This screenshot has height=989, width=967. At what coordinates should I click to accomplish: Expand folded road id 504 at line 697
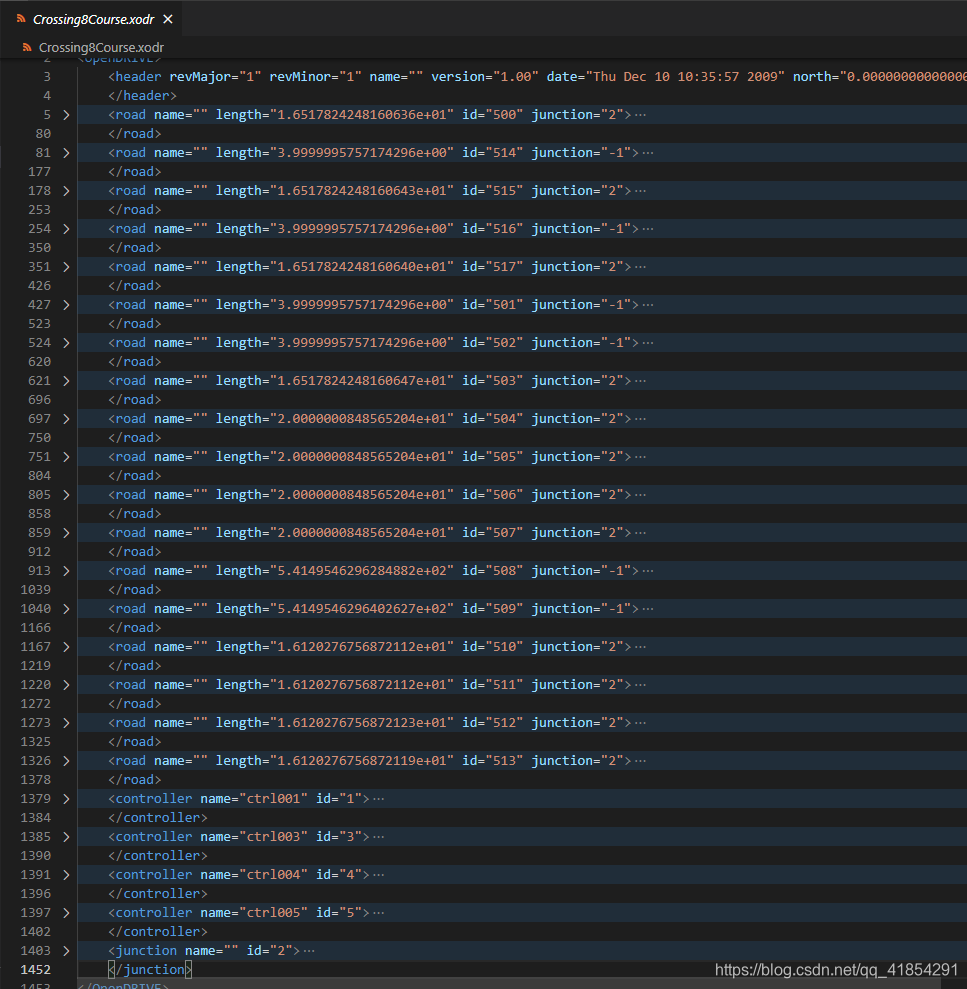tap(66, 419)
